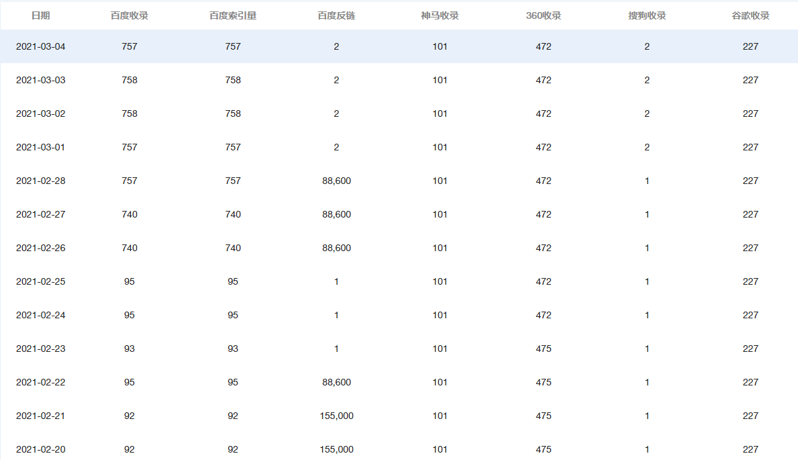The width and height of the screenshot is (798, 460).
Task: Click 谷歌收录 value in 2021-02-24 row
Action: click(750, 315)
